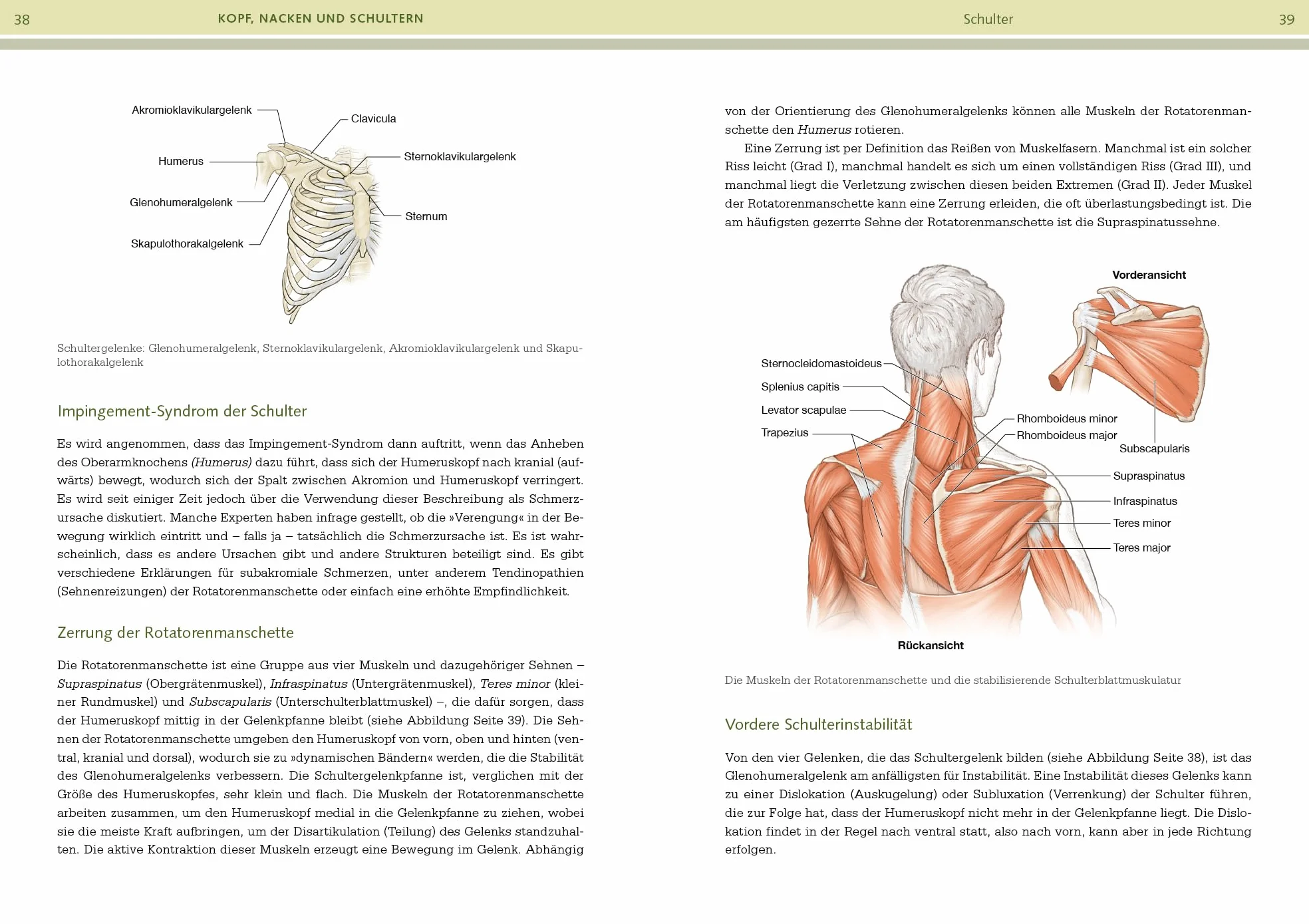Click the "Rhomboideus minor" muscle label
This screenshot has width=1309, height=924.
[x=1067, y=418]
